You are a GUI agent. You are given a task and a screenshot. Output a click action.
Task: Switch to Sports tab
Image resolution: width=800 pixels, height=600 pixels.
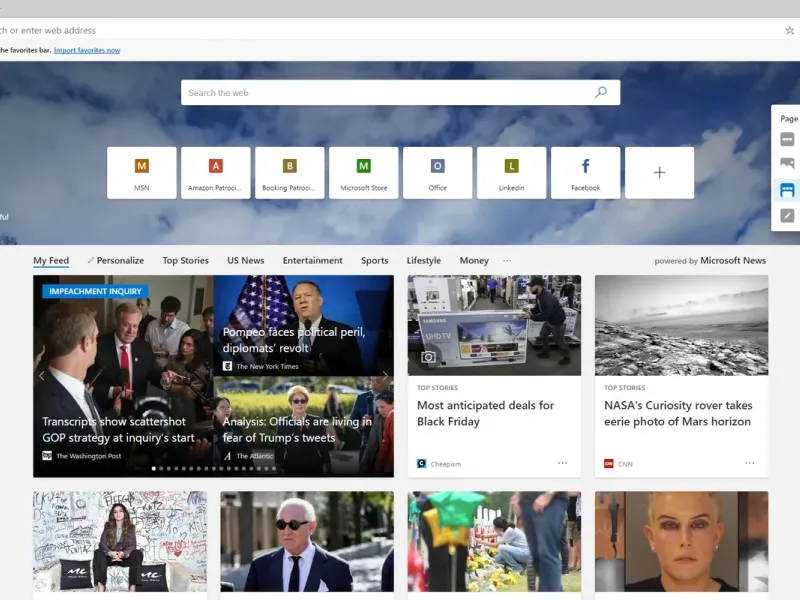point(374,260)
